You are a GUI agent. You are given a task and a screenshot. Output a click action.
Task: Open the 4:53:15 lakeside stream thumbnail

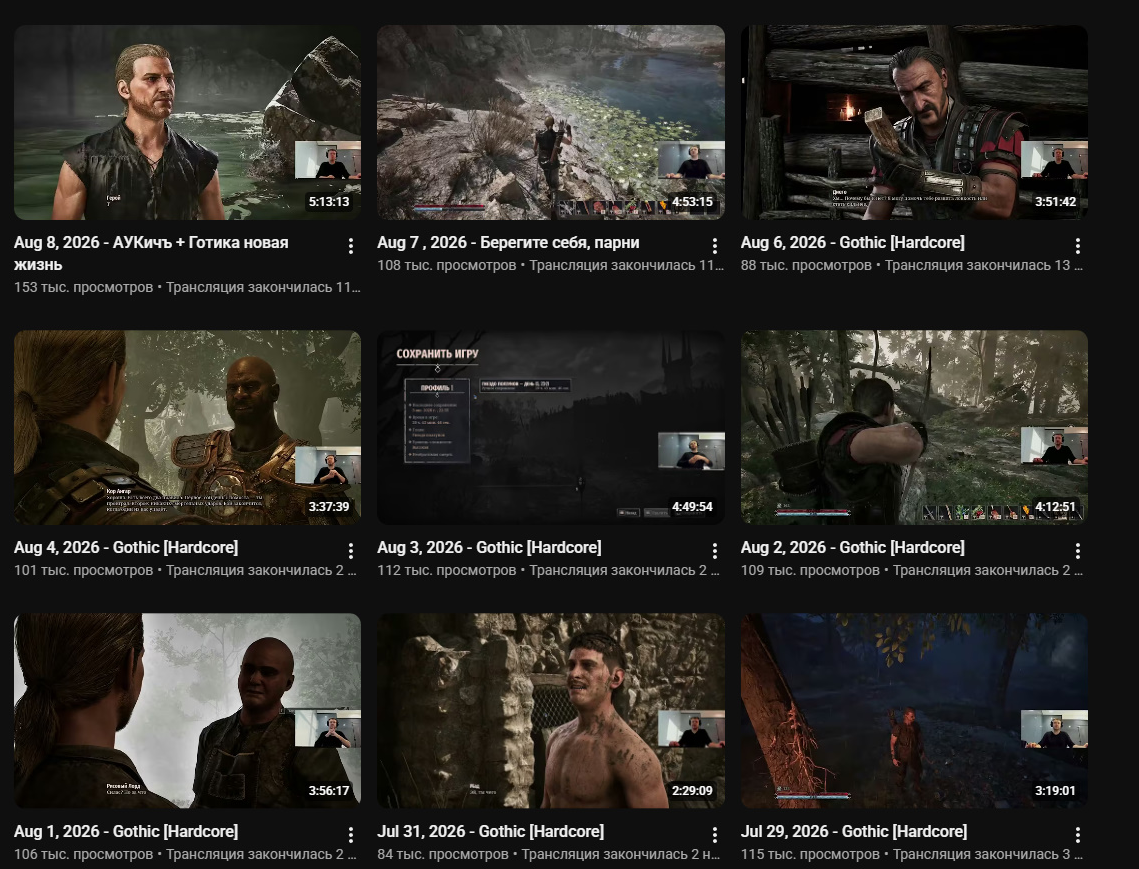coord(551,122)
